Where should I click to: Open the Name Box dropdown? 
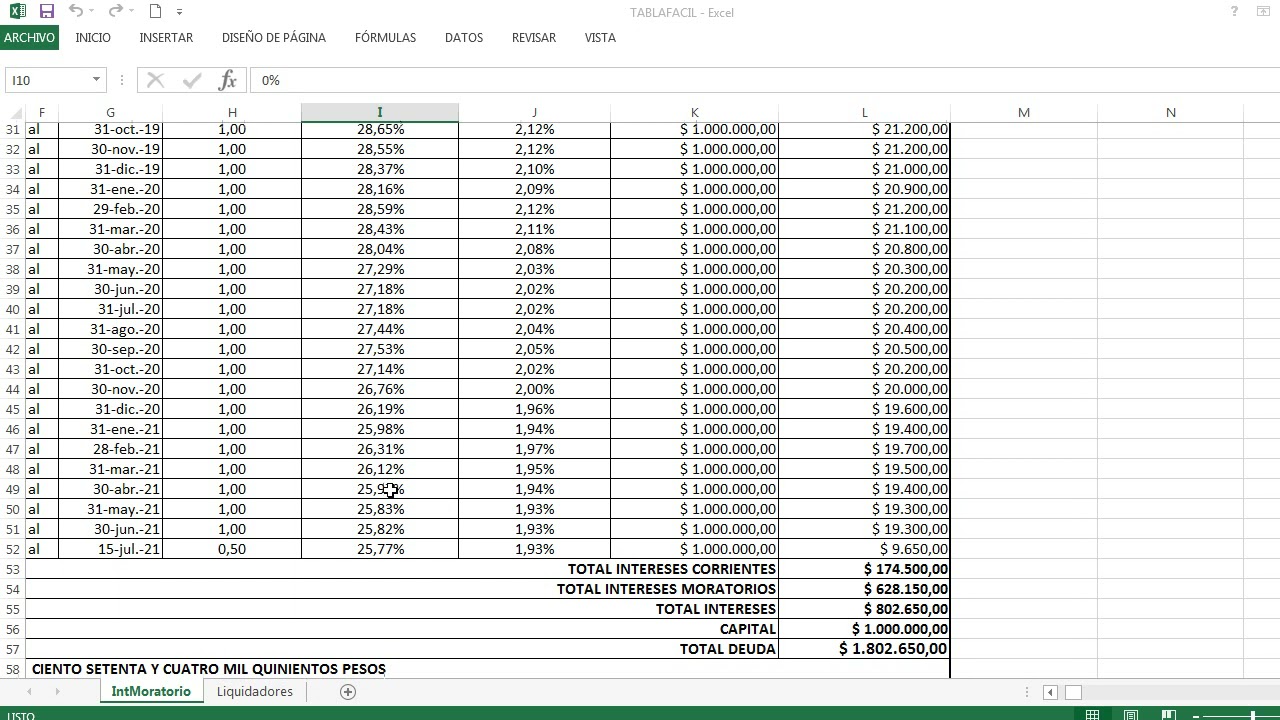tap(96, 80)
